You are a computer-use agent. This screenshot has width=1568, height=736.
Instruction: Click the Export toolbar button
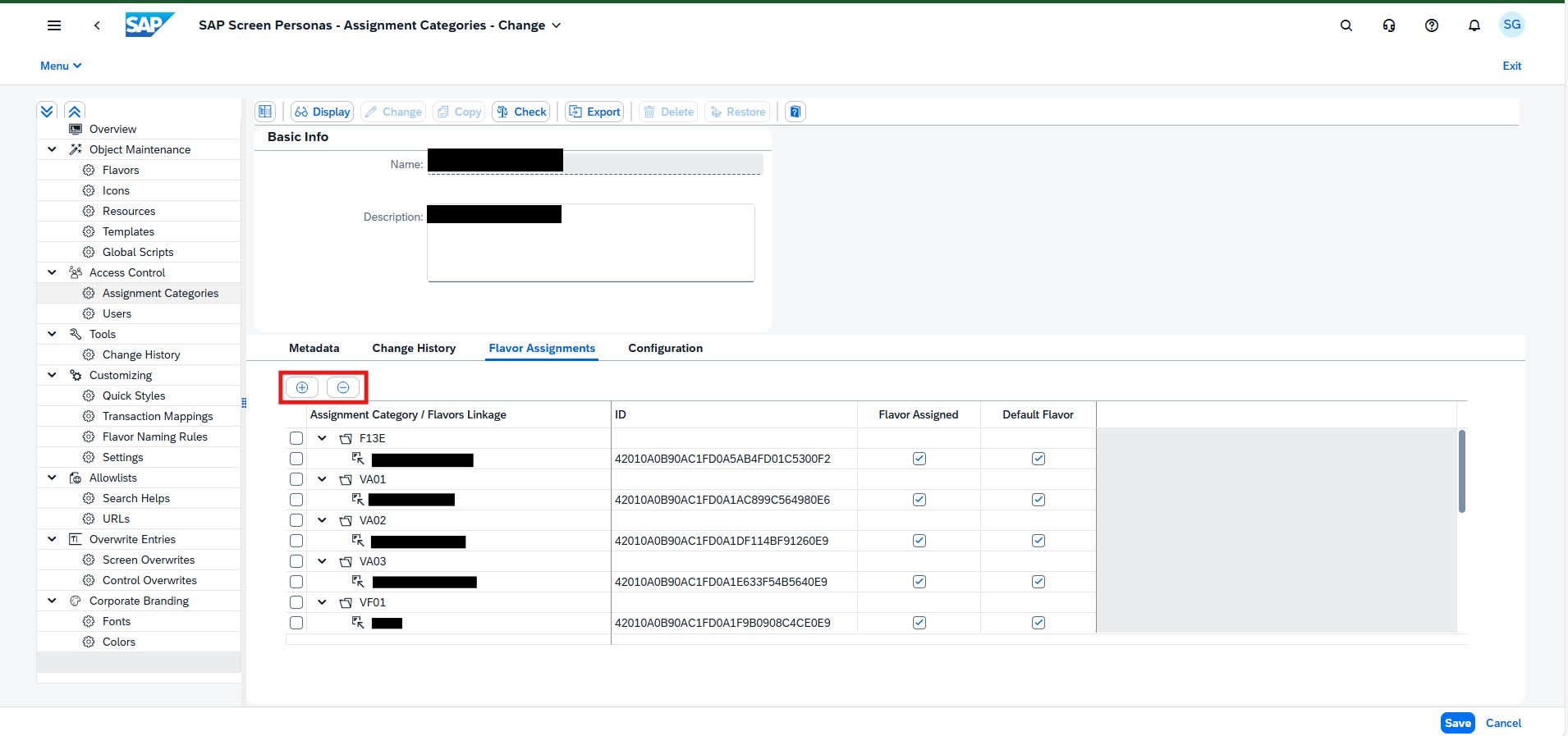coord(594,112)
